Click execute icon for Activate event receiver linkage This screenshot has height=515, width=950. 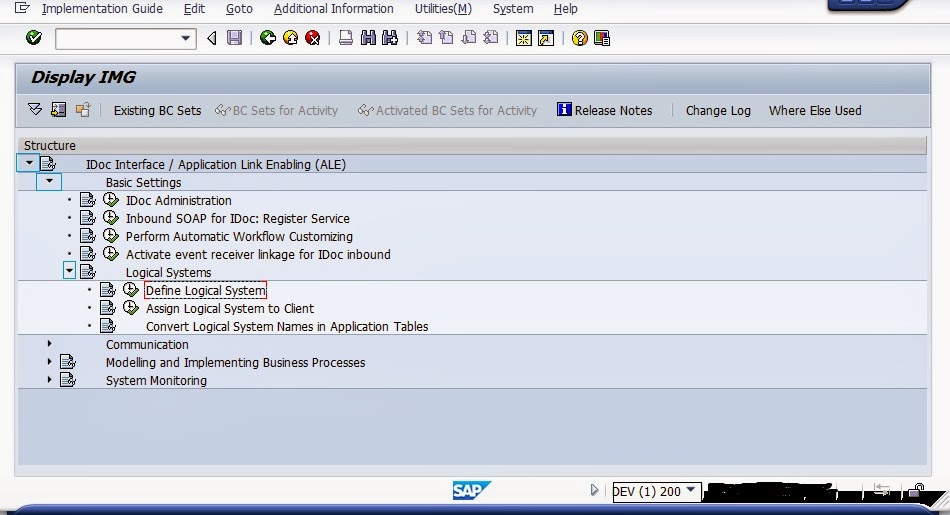(x=110, y=253)
